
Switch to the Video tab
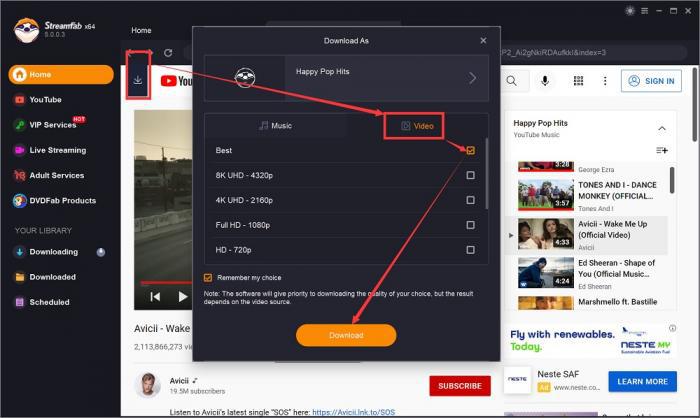(x=417, y=126)
